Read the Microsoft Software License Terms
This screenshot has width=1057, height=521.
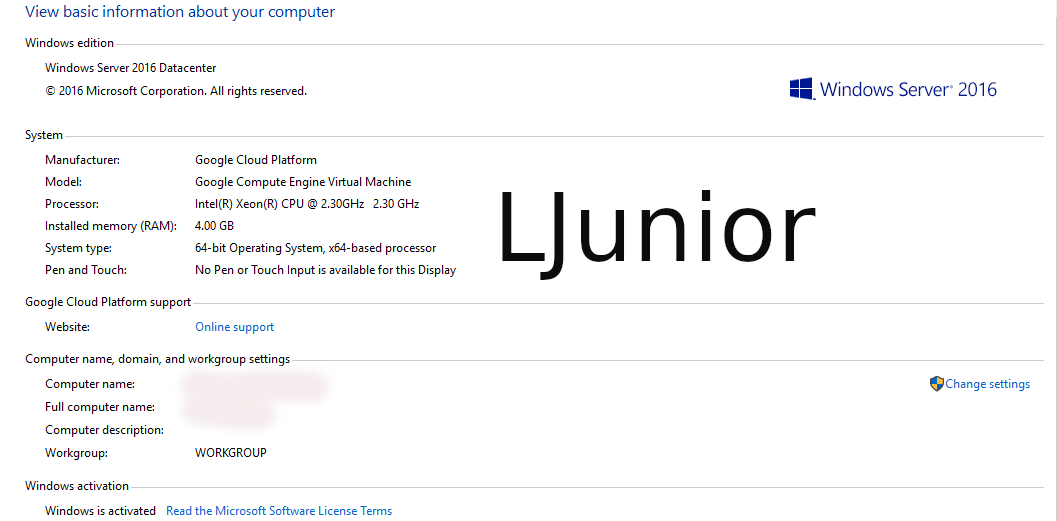(279, 511)
